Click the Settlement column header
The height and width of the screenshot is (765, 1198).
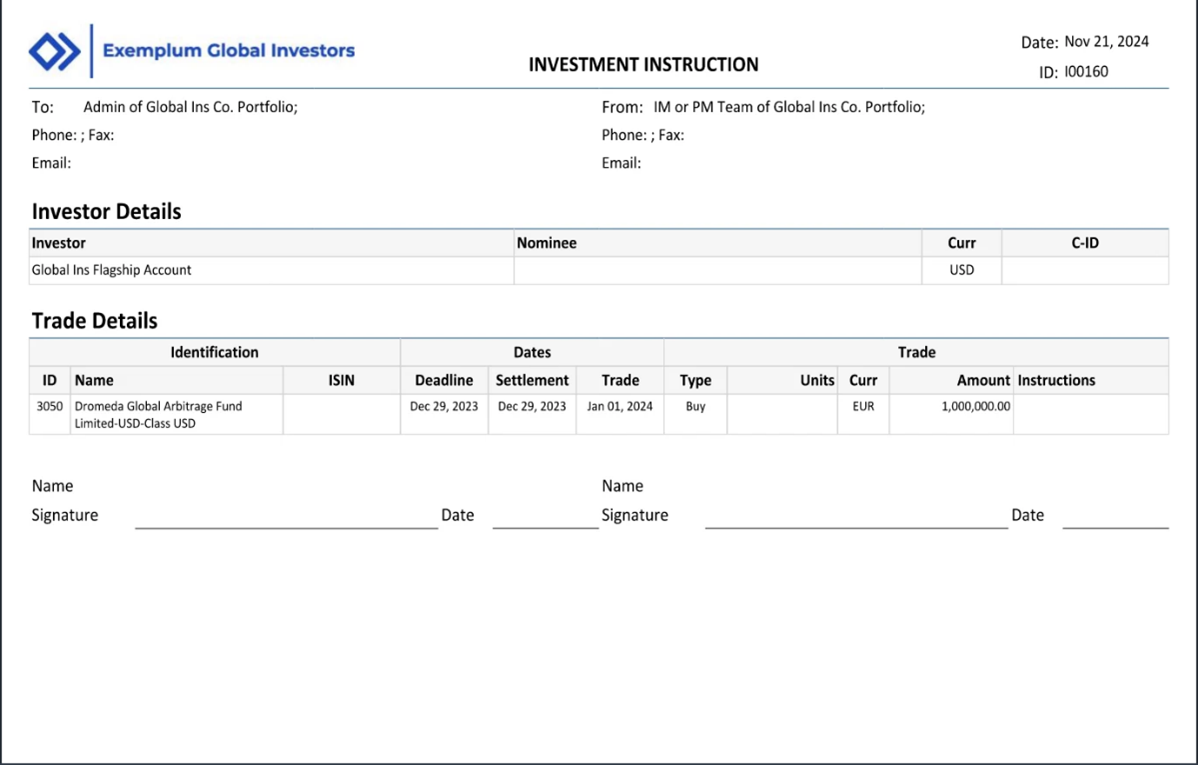coord(532,381)
